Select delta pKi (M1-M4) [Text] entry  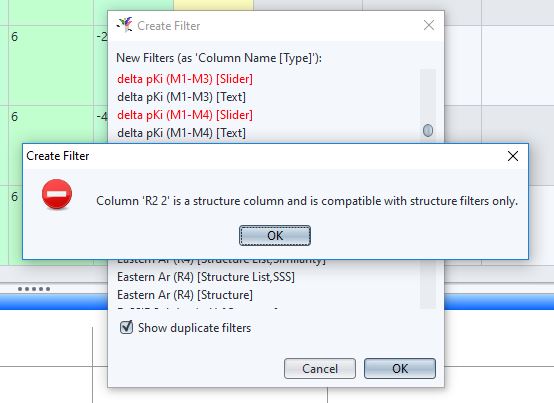pos(181,133)
